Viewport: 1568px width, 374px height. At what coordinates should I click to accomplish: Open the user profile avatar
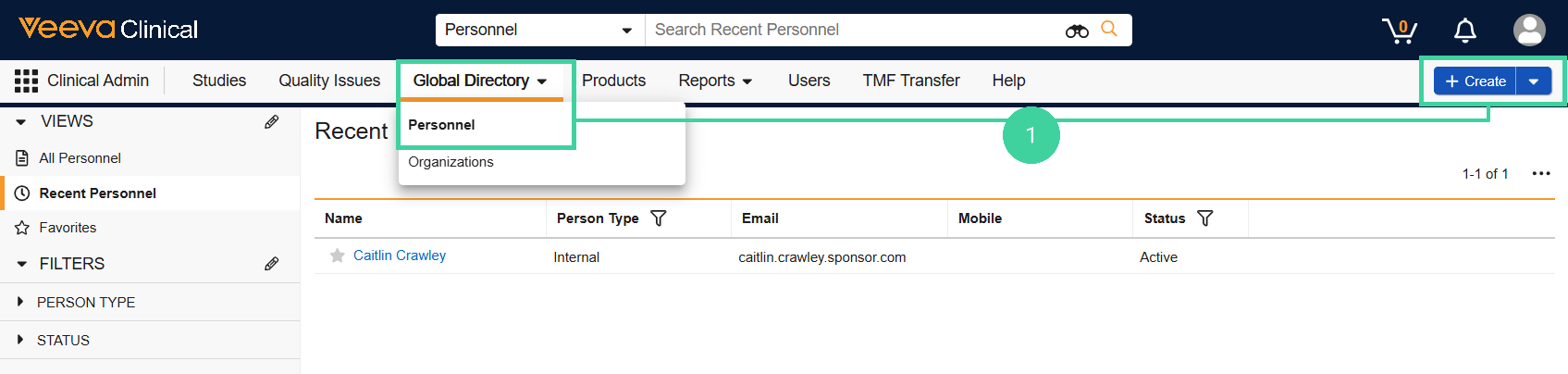[1529, 30]
